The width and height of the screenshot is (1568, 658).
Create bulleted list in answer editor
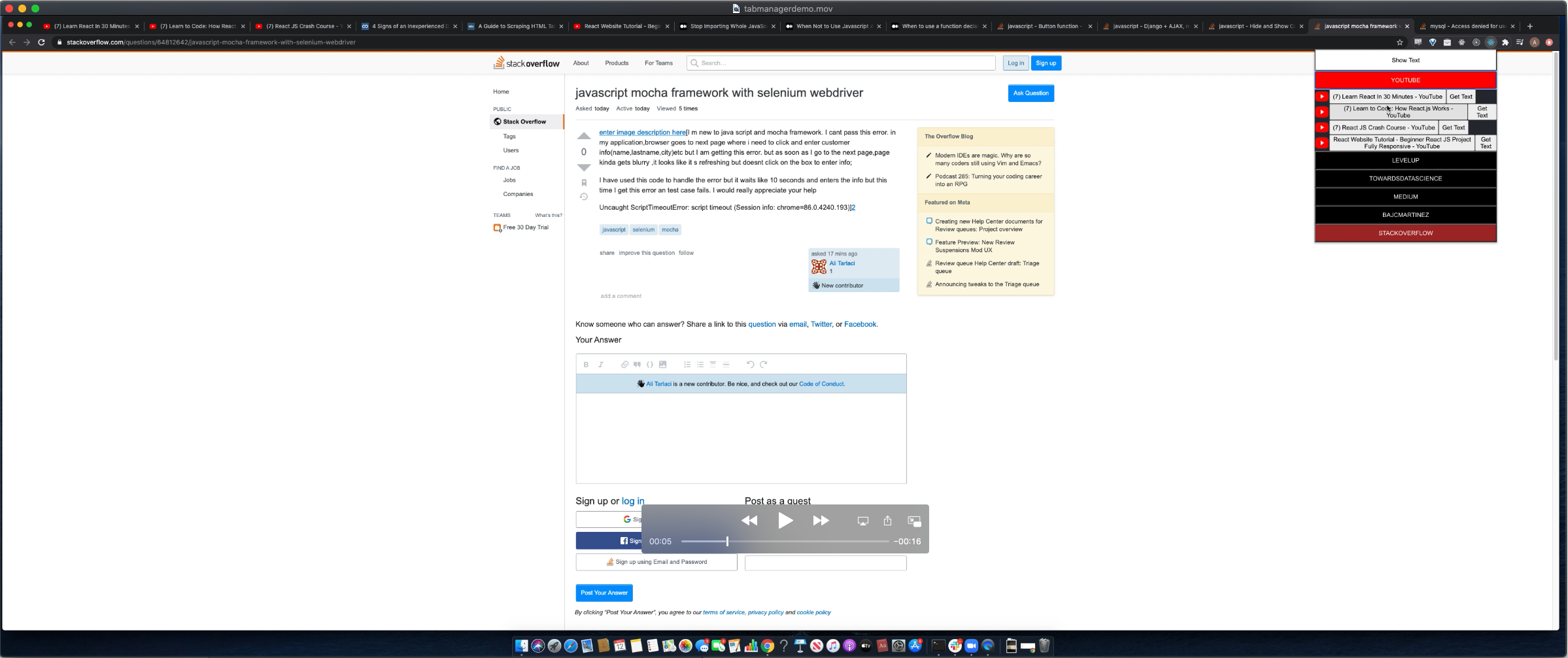(700, 365)
